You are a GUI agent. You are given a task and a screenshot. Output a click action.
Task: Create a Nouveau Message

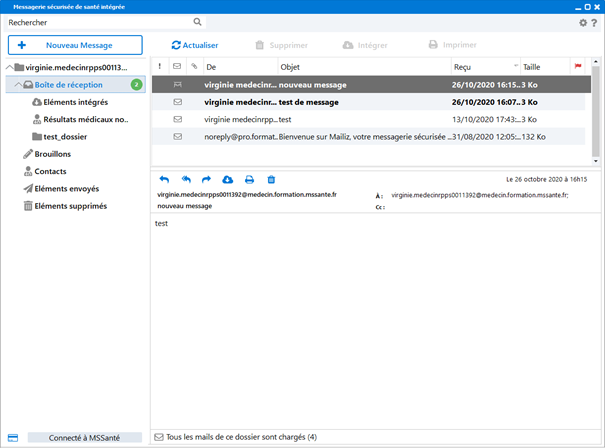coord(75,45)
